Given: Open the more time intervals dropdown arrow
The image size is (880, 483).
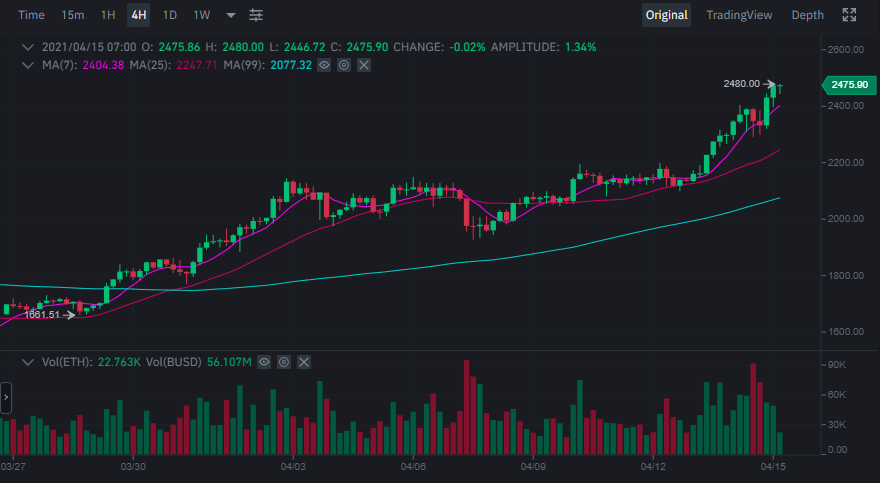Looking at the screenshot, I should coord(231,15).
